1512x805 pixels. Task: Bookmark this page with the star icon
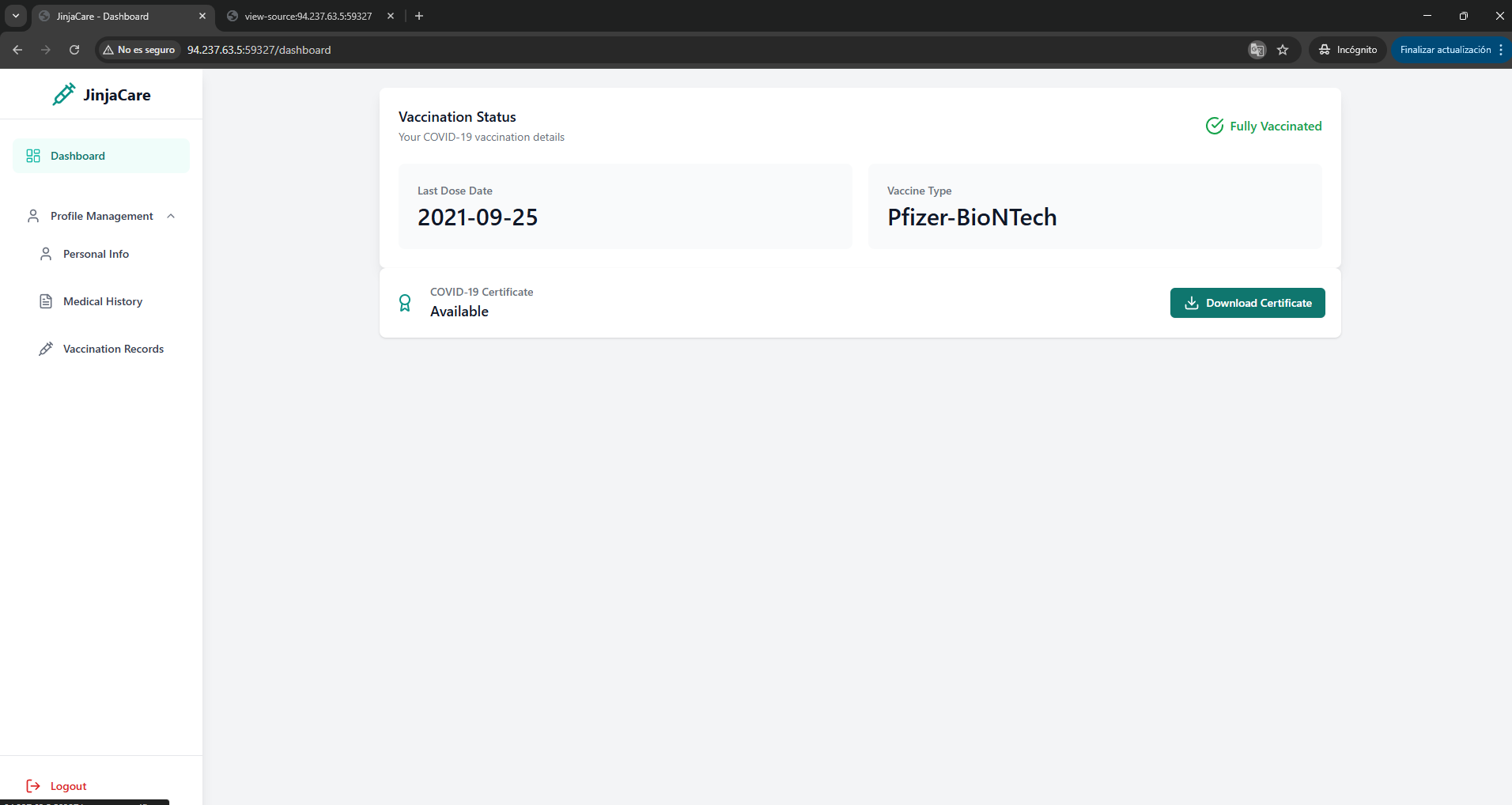(x=1283, y=50)
